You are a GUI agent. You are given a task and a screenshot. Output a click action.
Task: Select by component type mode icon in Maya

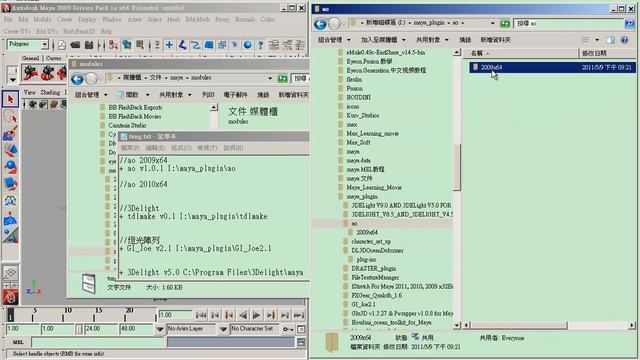[140, 45]
